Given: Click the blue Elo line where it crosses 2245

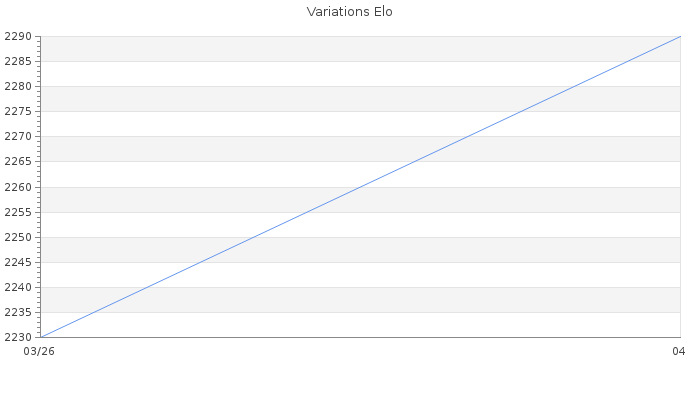Looking at the screenshot, I should (201, 262).
